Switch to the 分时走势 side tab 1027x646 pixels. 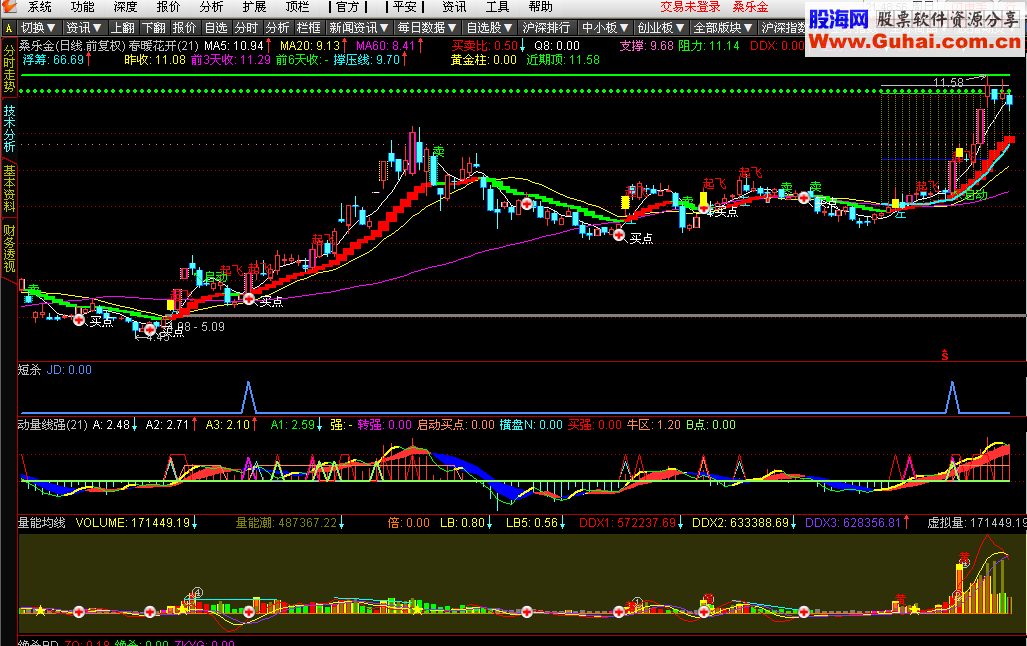point(9,68)
